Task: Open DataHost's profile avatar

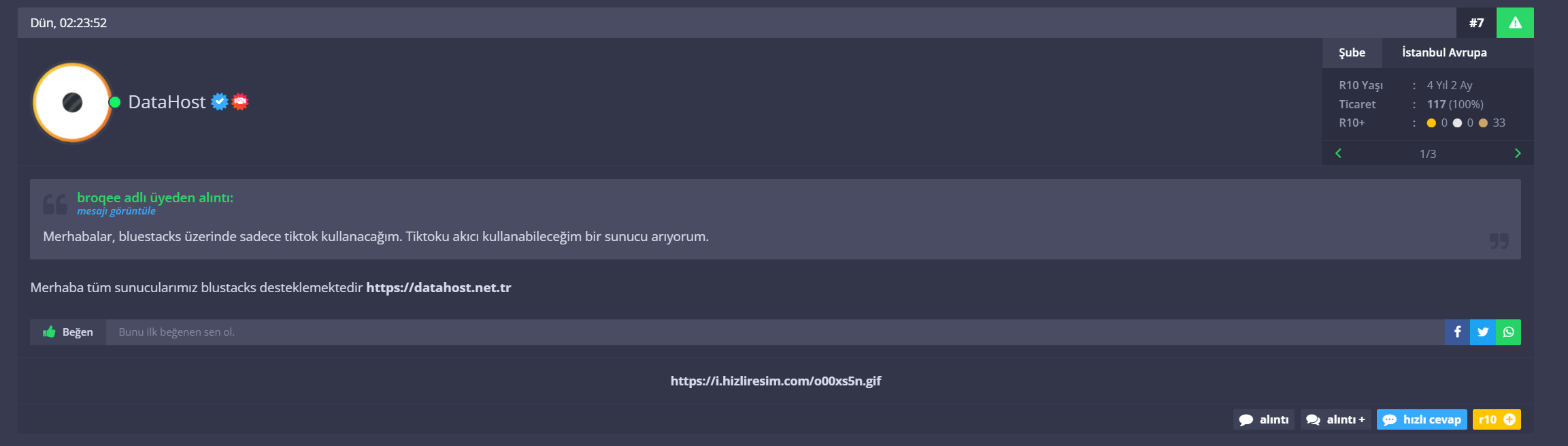Action: coord(72,102)
